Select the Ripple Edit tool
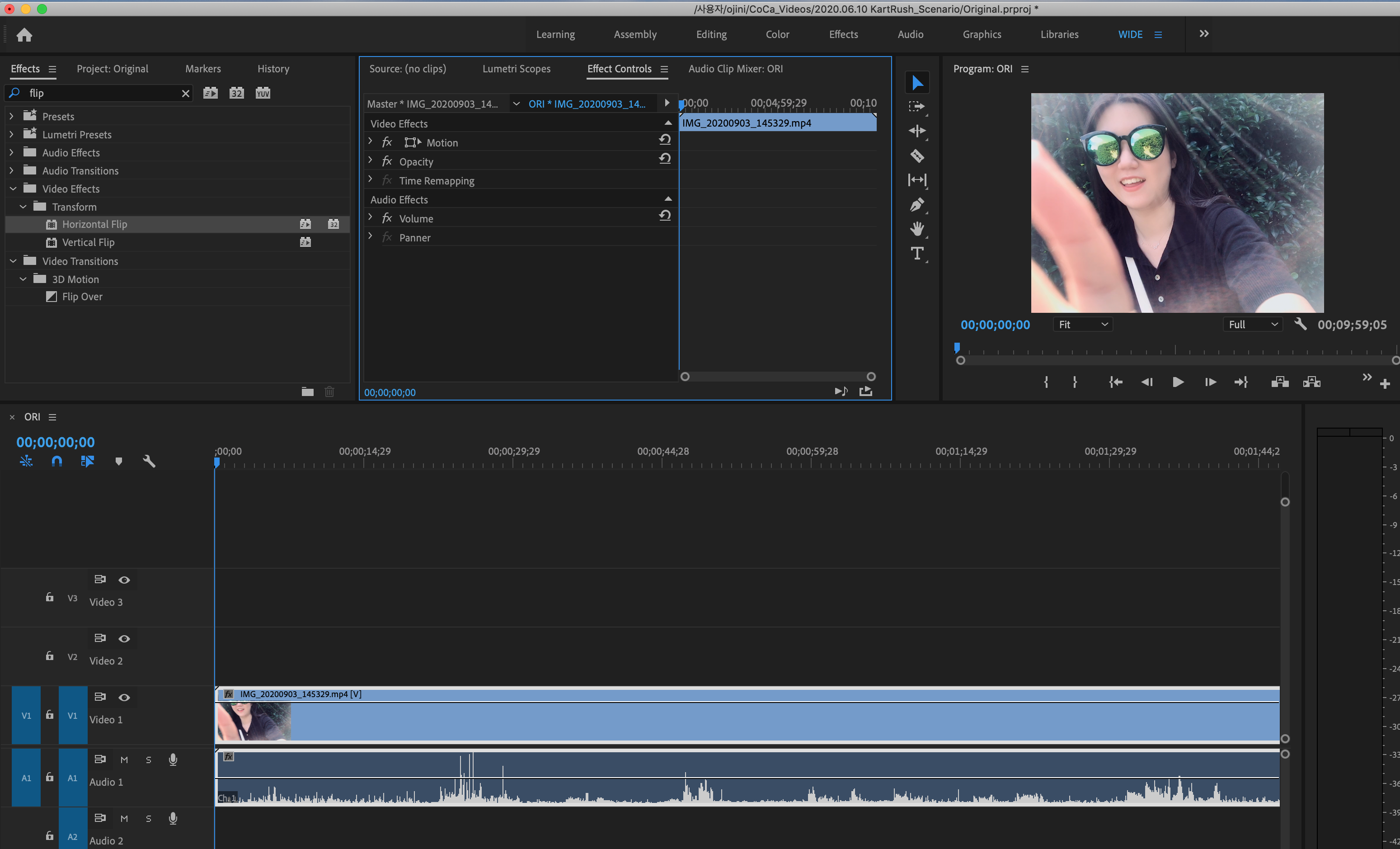Viewport: 1400px width, 849px height. 916,131
